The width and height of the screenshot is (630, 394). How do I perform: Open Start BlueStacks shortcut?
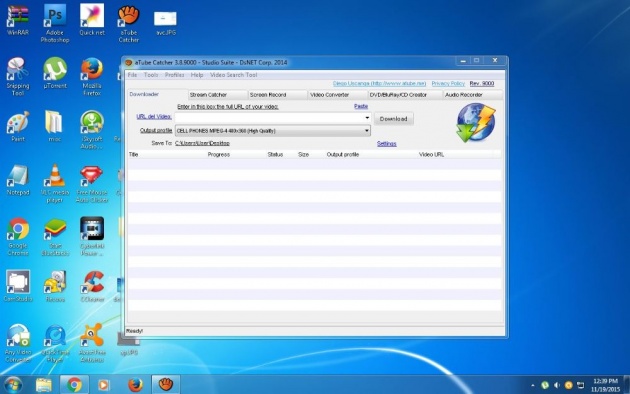pos(55,236)
